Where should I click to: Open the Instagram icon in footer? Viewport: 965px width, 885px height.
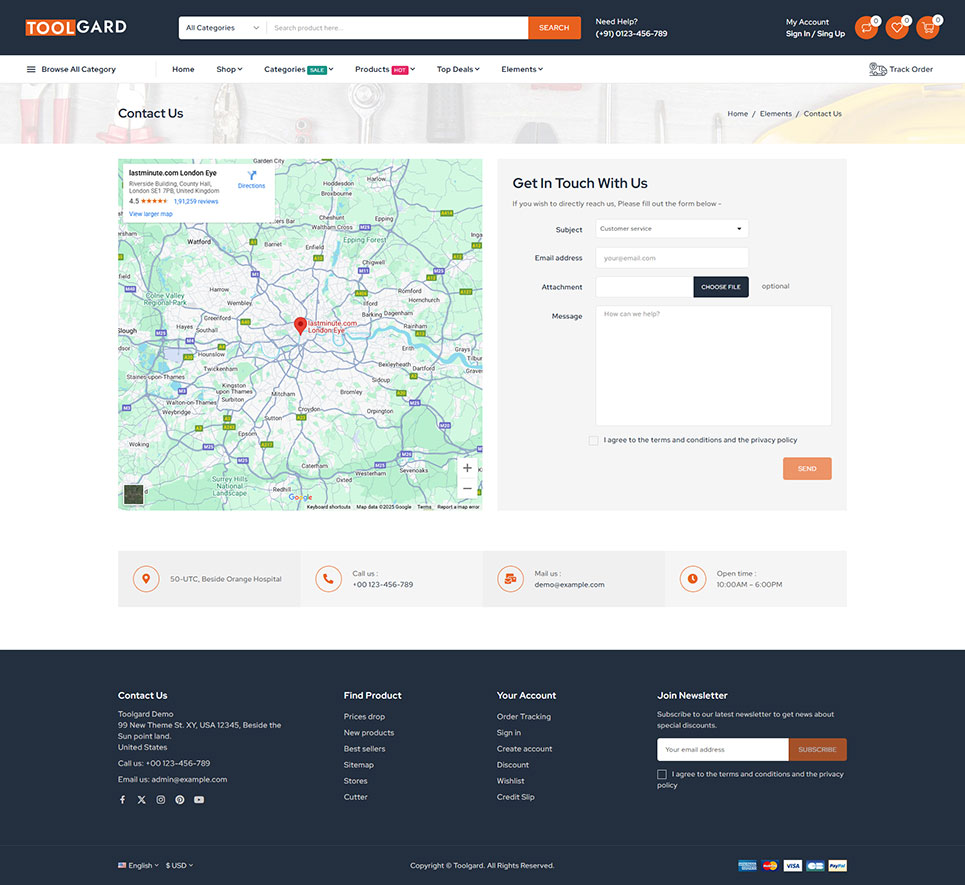pyautogui.click(x=160, y=800)
